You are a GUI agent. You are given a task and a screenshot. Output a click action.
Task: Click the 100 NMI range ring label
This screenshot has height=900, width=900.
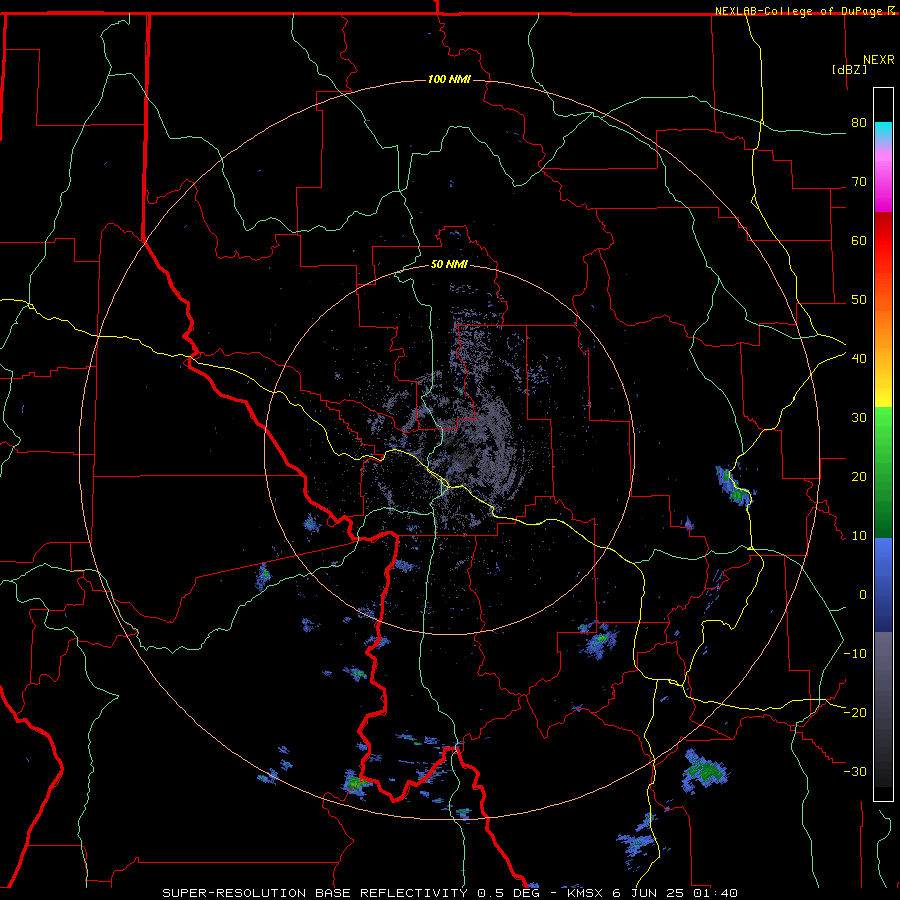click(x=449, y=79)
